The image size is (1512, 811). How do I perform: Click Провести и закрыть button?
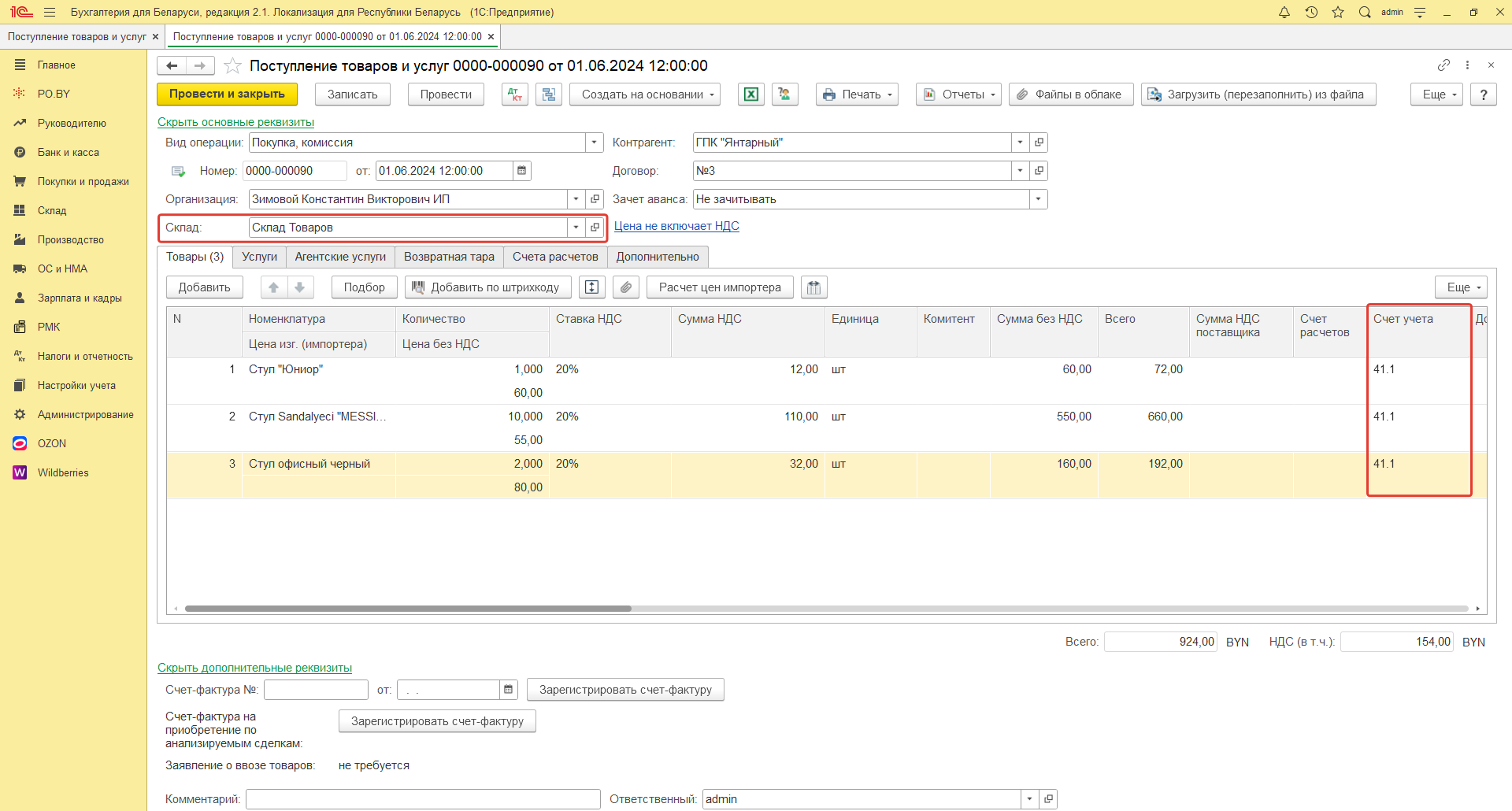click(x=227, y=94)
